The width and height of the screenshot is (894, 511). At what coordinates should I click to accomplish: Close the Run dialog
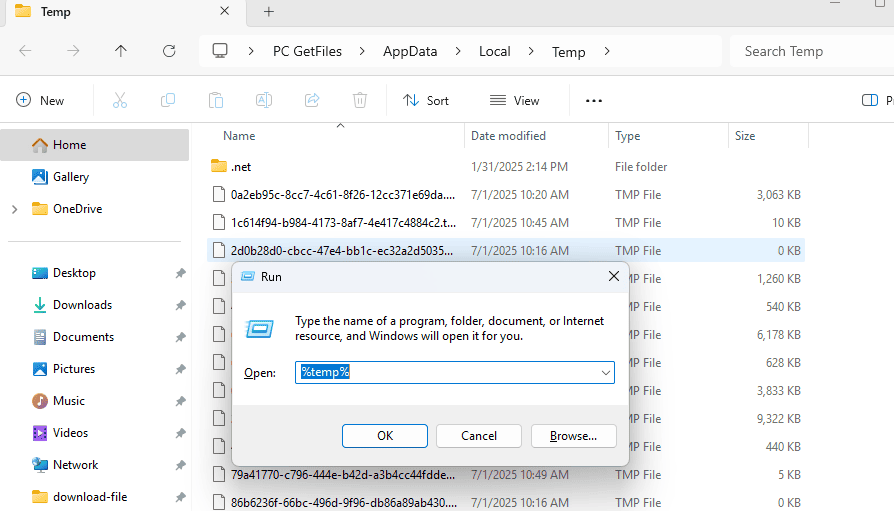tap(613, 277)
